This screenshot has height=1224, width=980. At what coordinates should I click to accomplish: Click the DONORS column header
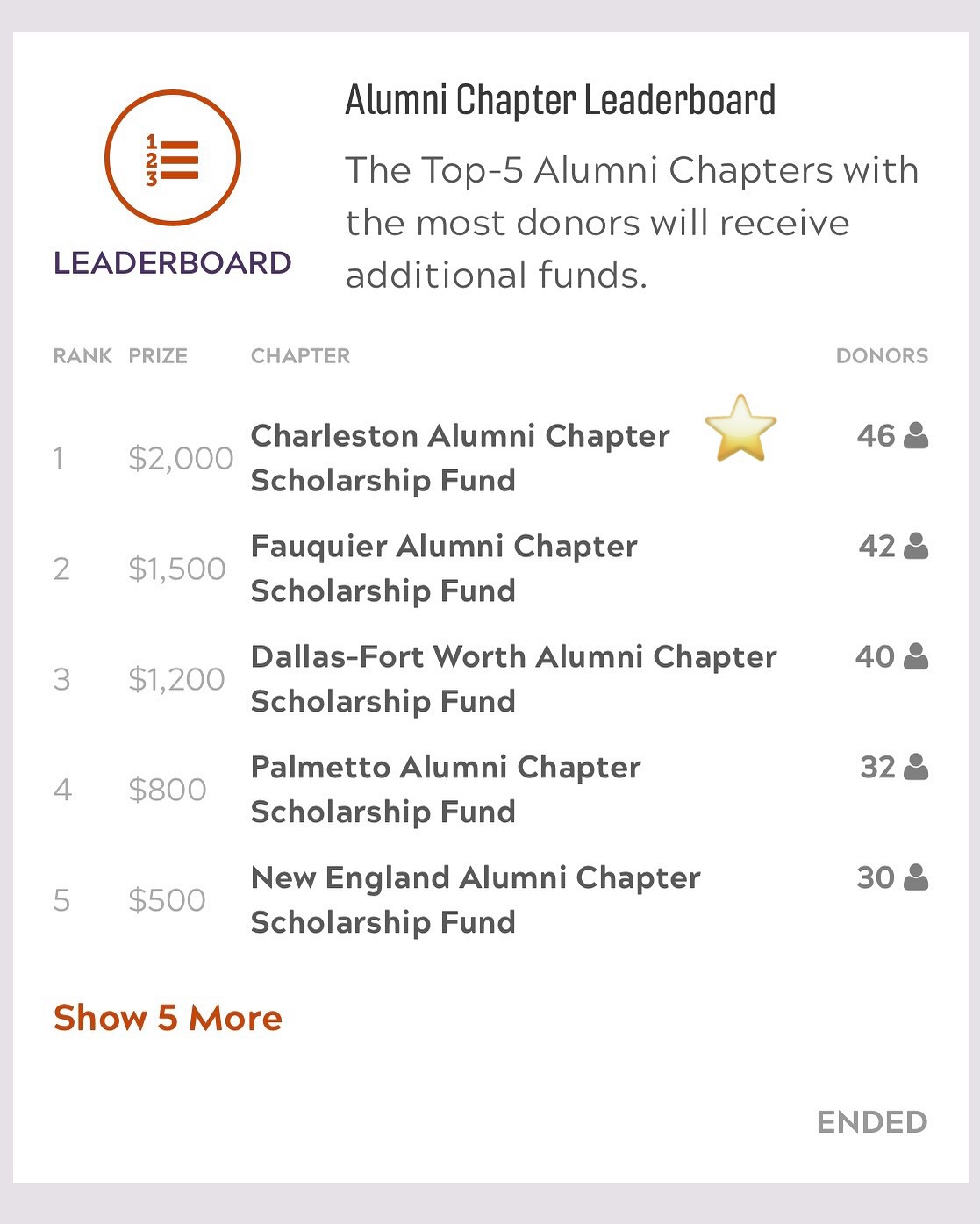tap(882, 355)
